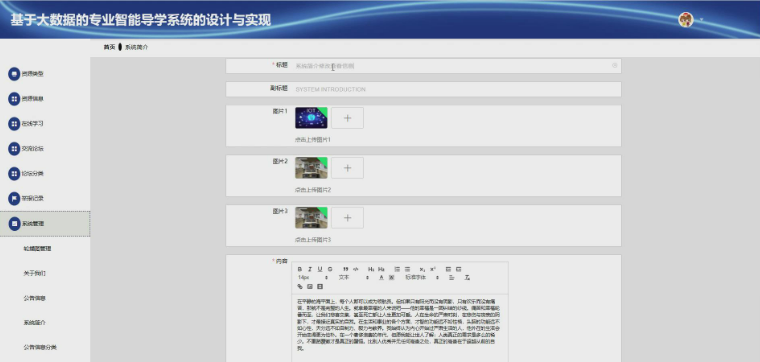
Task: Navigate to 首页 in the breadcrumb
Action: pyautogui.click(x=109, y=47)
